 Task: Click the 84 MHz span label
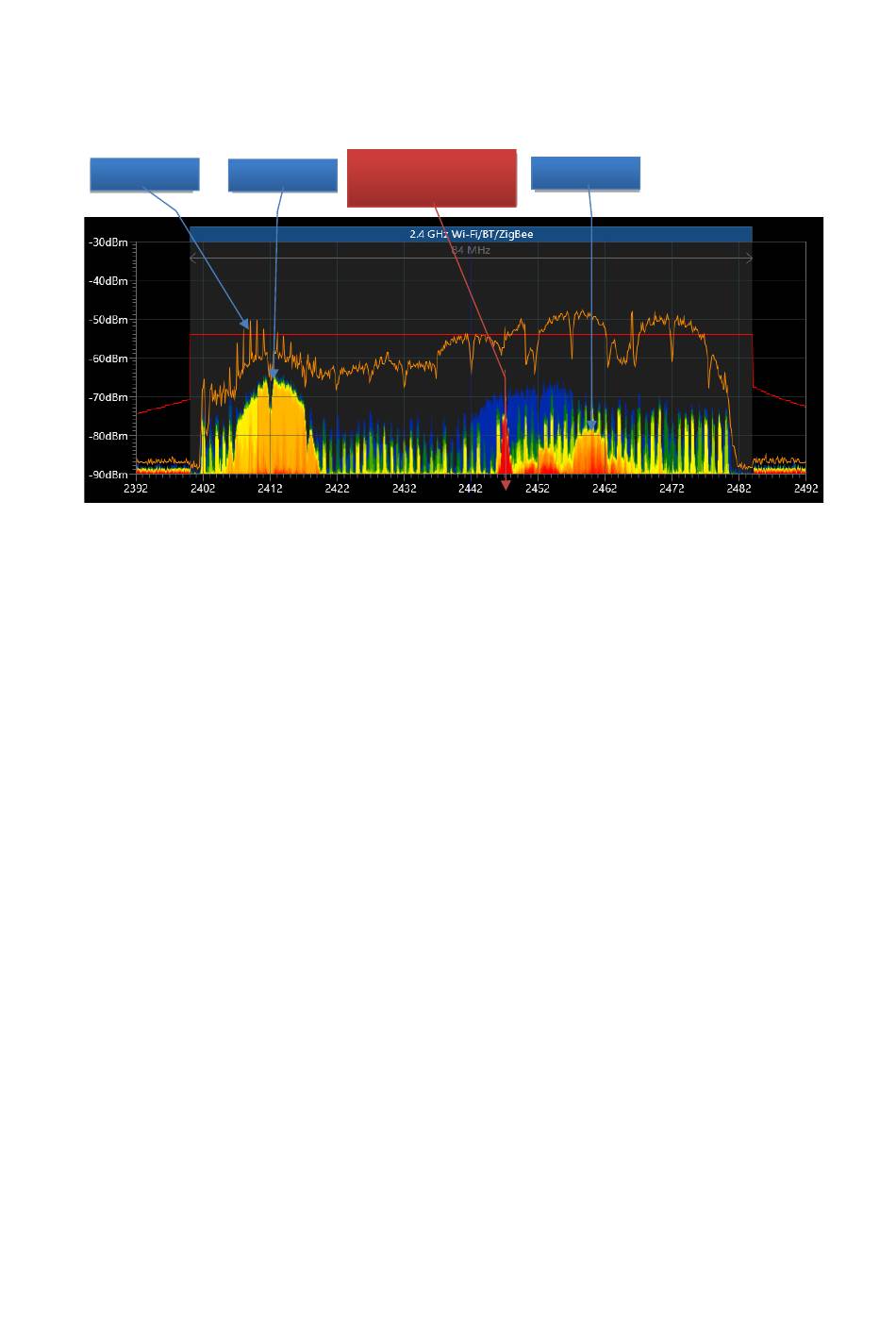471,251
